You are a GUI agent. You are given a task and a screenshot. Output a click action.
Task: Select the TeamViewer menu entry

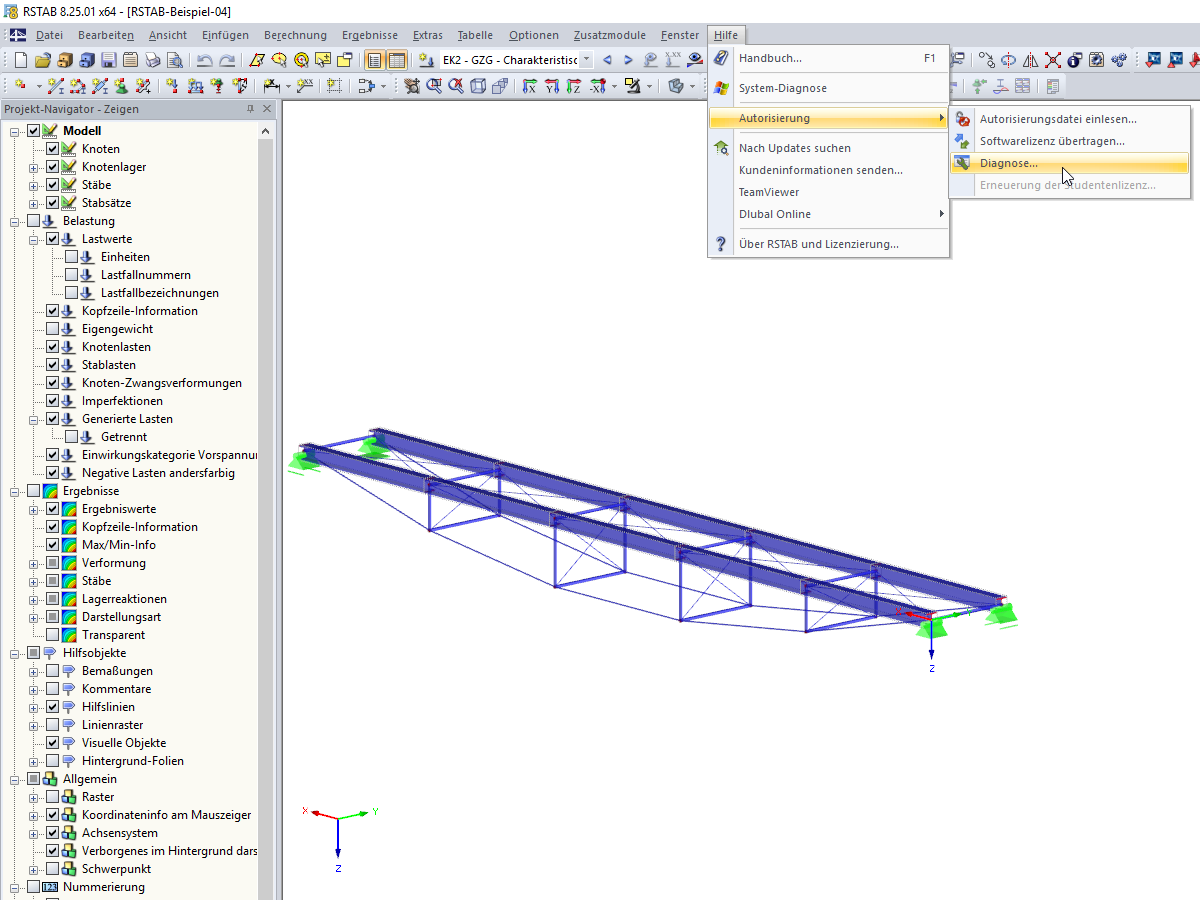[829, 192]
